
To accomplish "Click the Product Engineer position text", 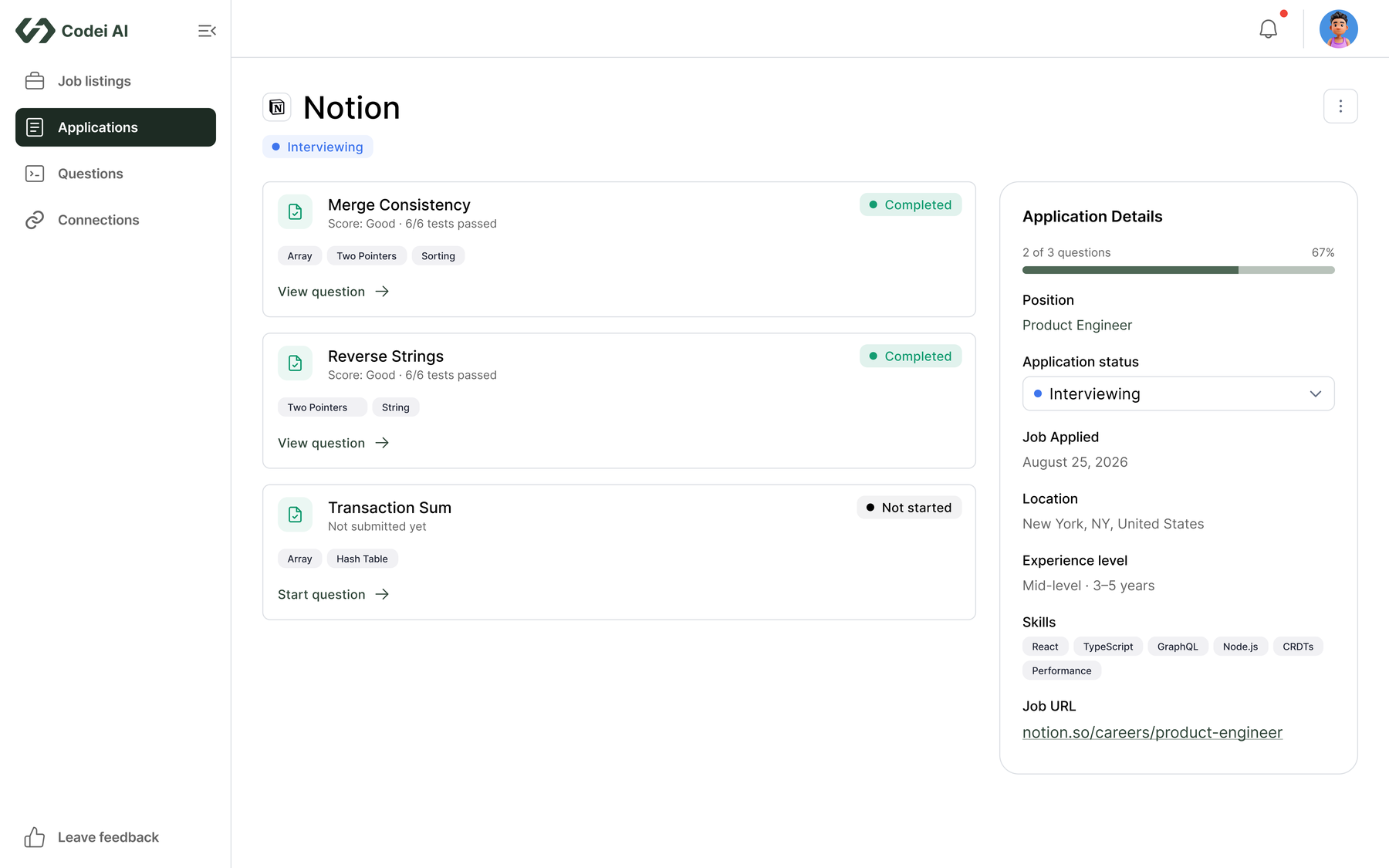I will point(1077,325).
